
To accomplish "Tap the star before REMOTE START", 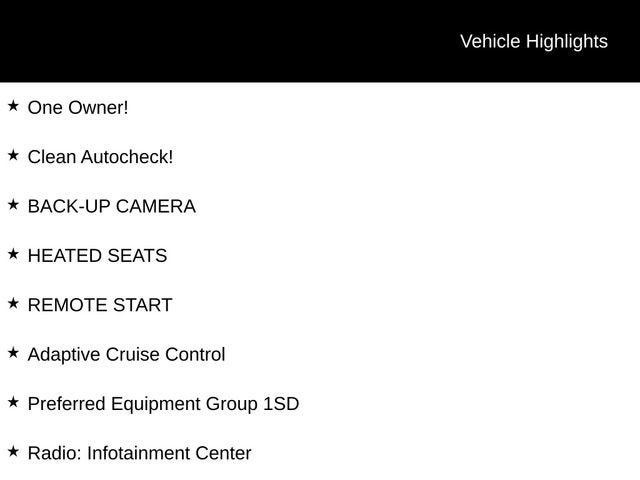I will [x=13, y=303].
